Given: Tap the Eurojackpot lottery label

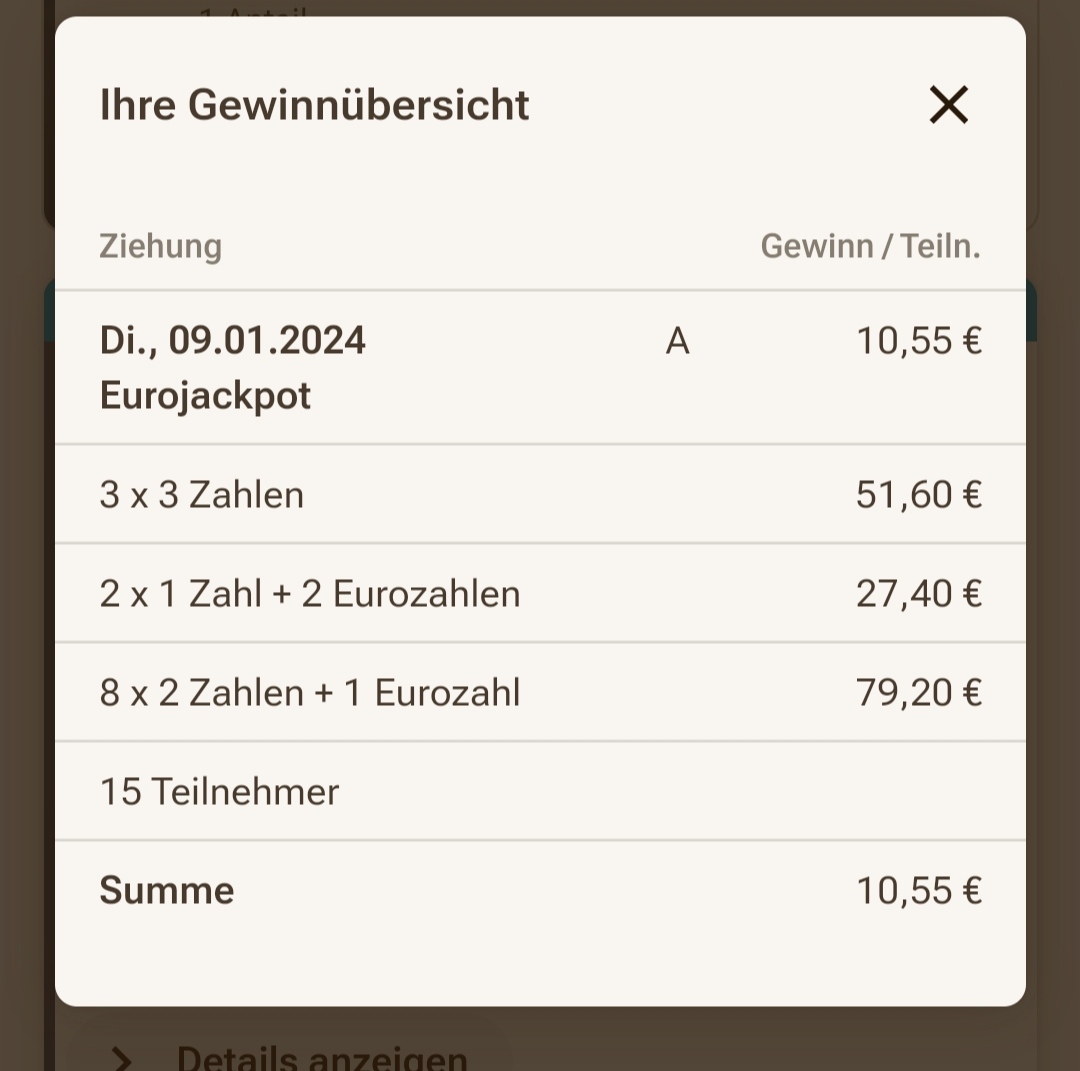Looking at the screenshot, I should coord(205,396).
